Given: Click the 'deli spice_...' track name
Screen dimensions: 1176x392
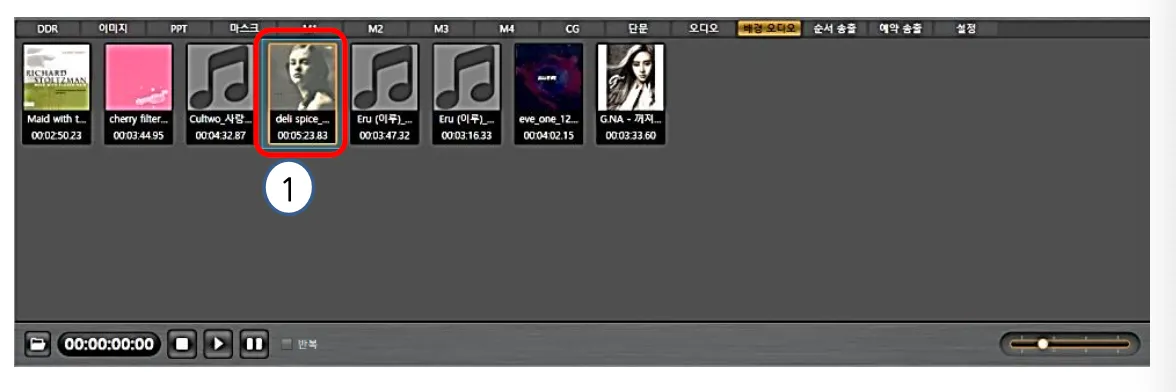Looking at the screenshot, I should point(302,120).
